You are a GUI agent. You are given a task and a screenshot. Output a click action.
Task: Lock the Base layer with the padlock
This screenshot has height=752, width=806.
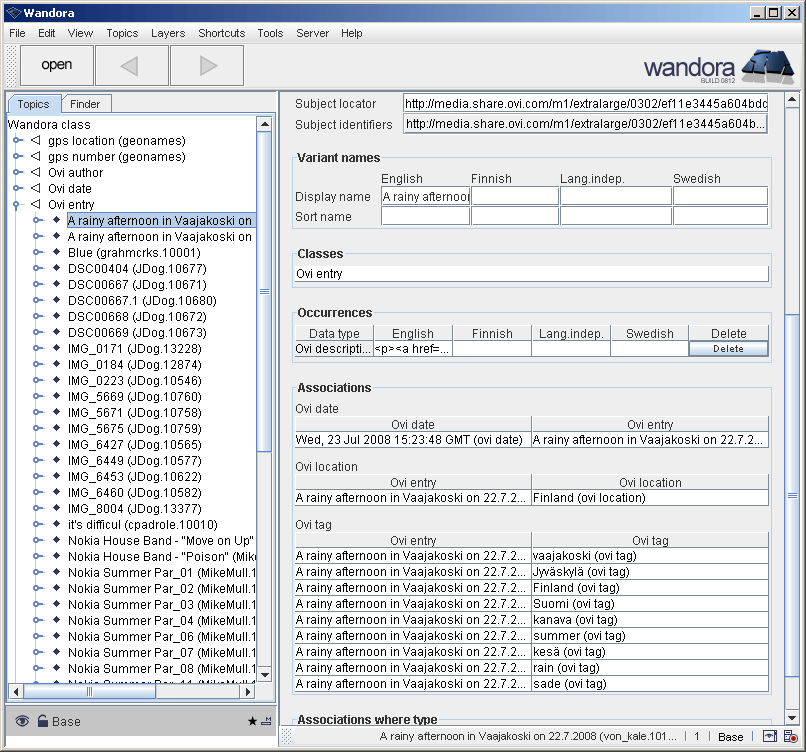(x=41, y=720)
